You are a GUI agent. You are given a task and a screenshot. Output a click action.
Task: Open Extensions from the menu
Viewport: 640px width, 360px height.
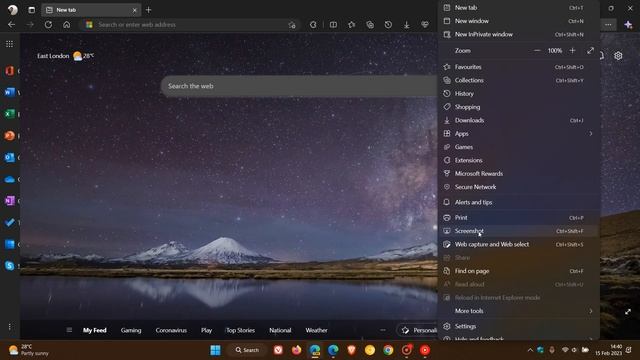pyautogui.click(x=519, y=160)
